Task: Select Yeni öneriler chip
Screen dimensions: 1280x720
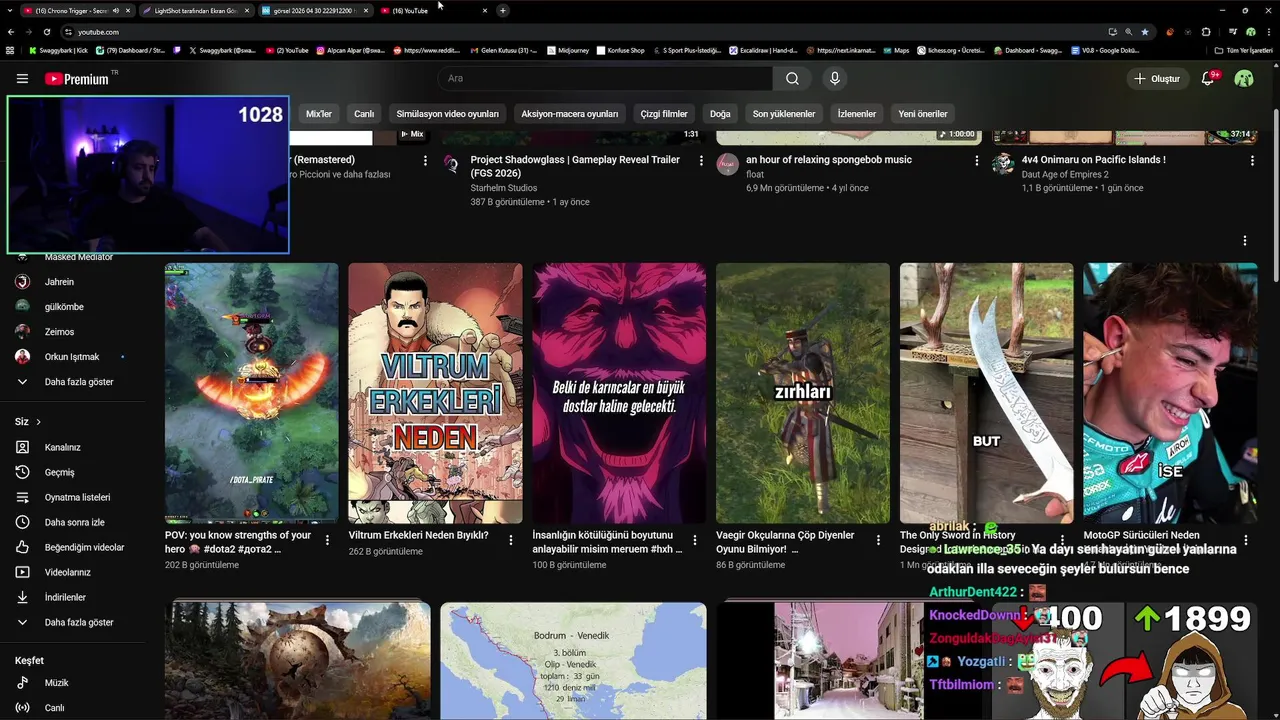Action: pyautogui.click(x=923, y=114)
